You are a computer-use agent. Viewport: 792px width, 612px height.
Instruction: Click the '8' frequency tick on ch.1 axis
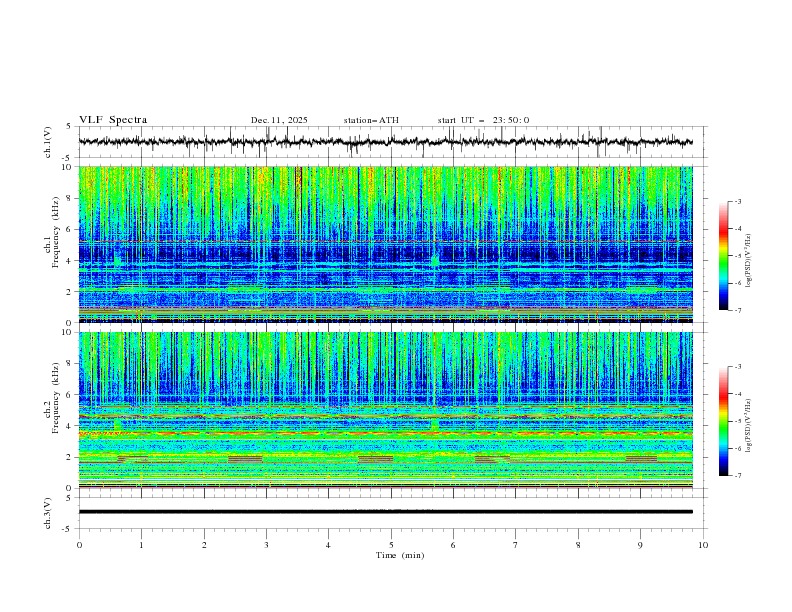(69, 198)
